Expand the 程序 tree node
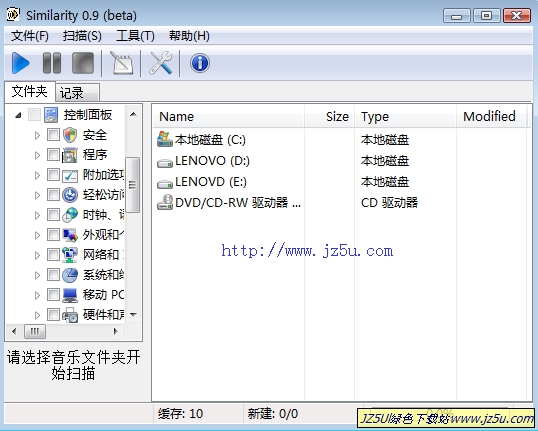The height and width of the screenshot is (431, 538). point(37,155)
